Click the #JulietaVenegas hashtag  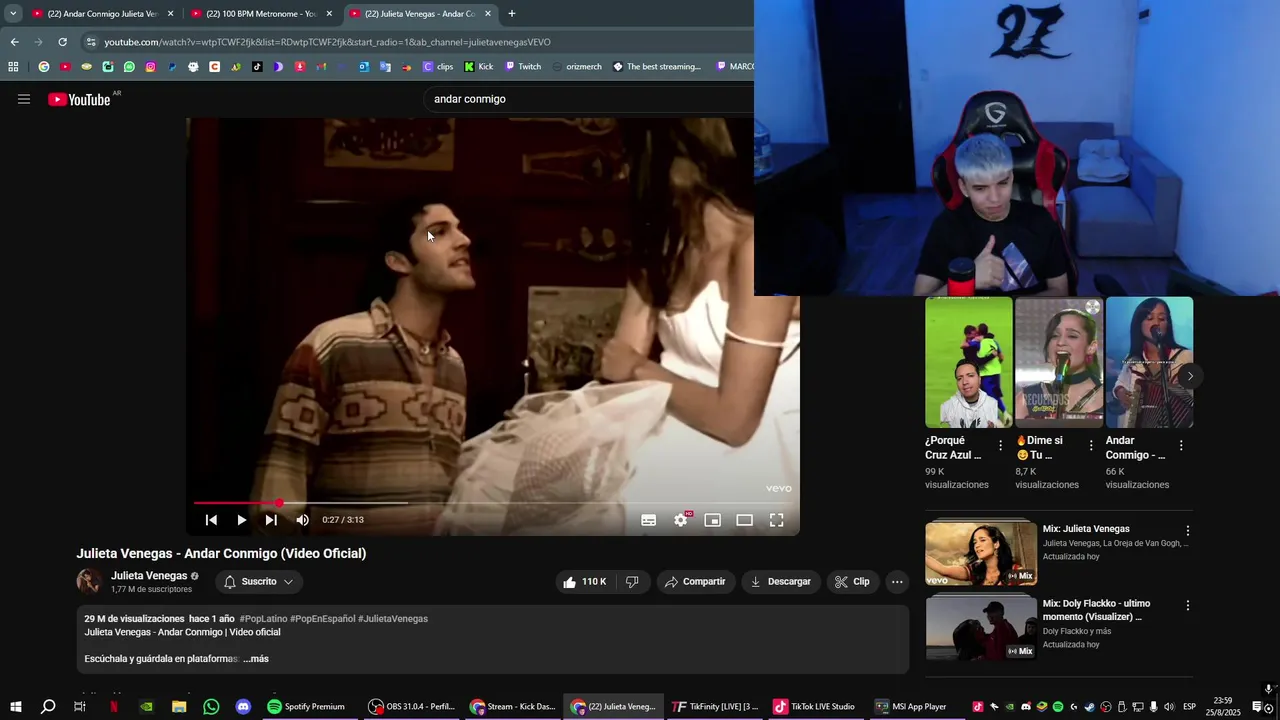click(x=393, y=619)
